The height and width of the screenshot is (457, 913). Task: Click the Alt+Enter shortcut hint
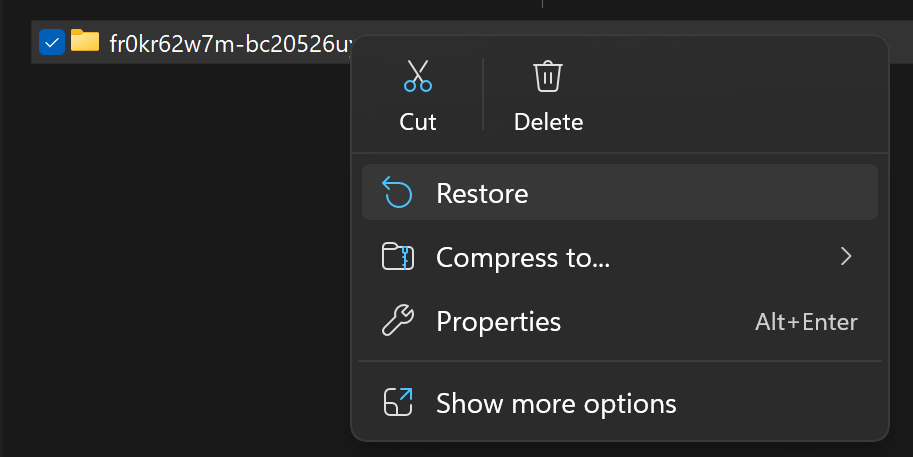[x=806, y=322]
